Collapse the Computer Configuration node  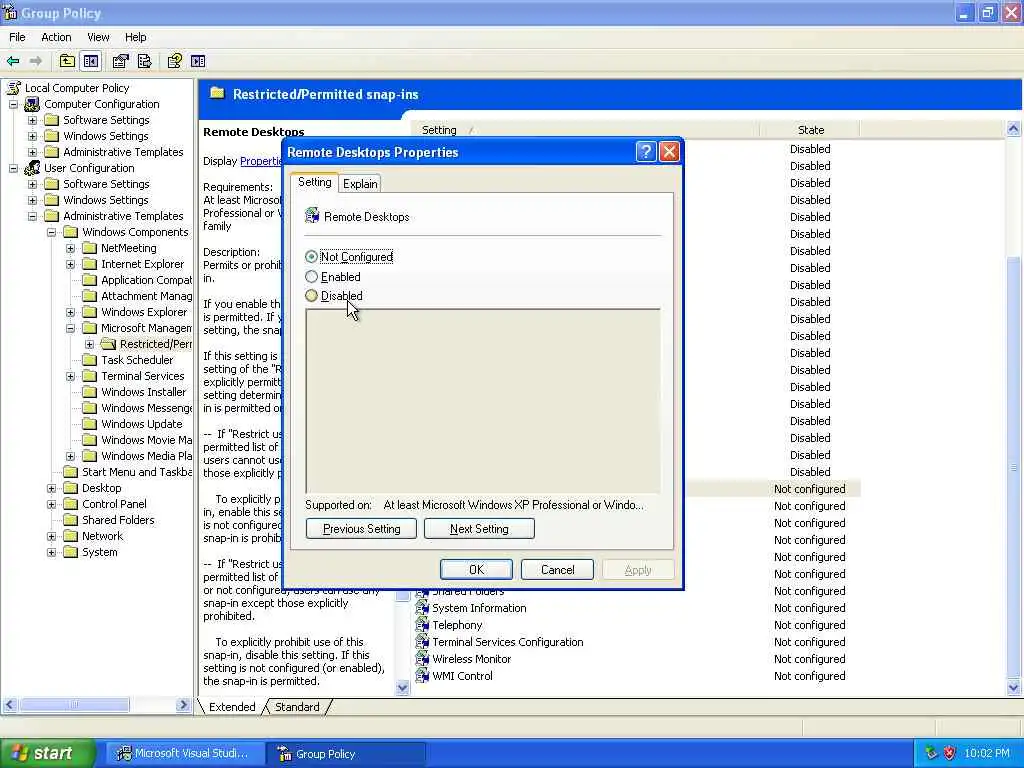14,104
